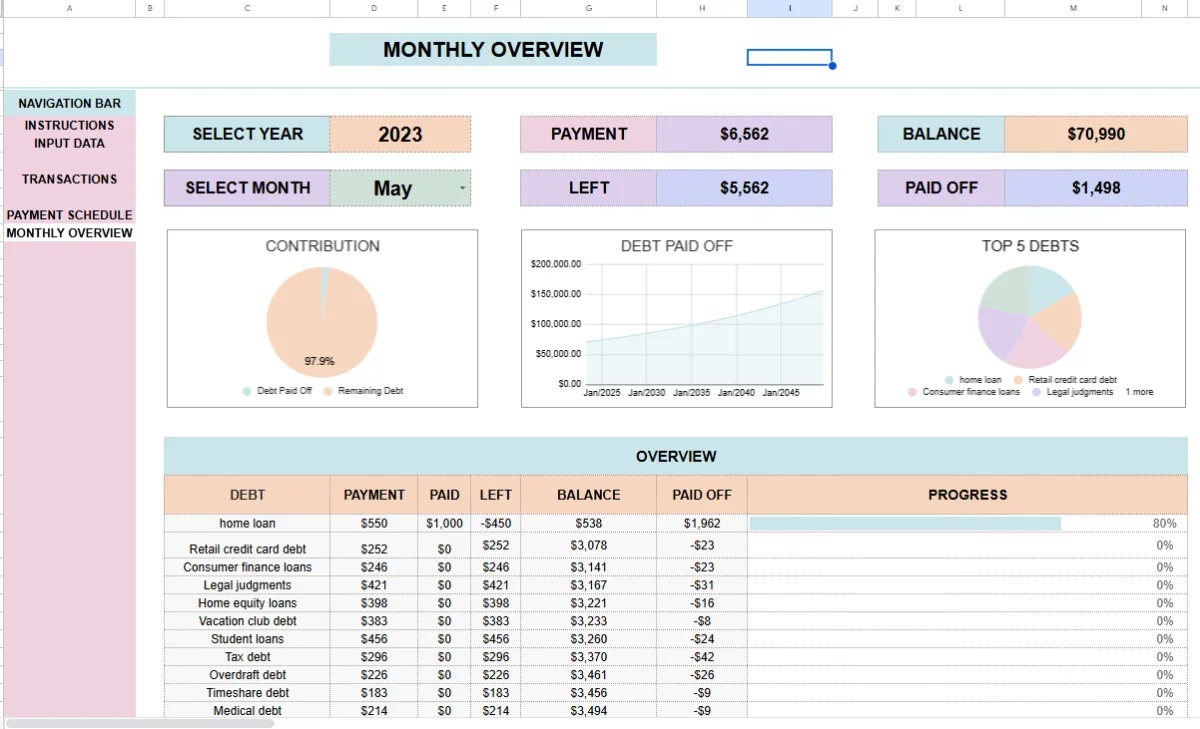Select column G header
The width and height of the screenshot is (1200, 729).
[x=588, y=8]
